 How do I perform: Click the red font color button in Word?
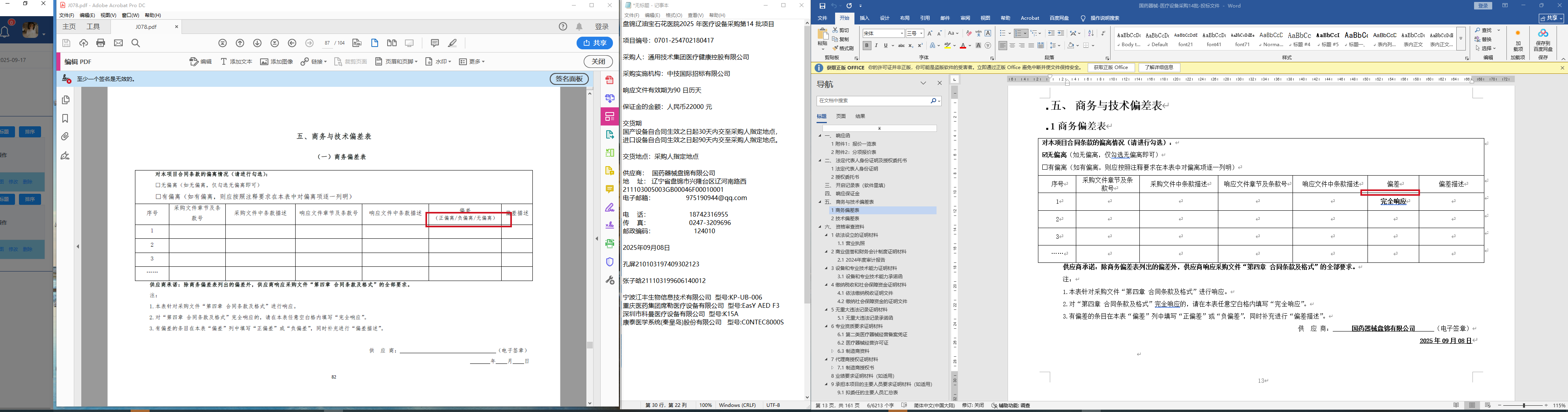pos(963,46)
